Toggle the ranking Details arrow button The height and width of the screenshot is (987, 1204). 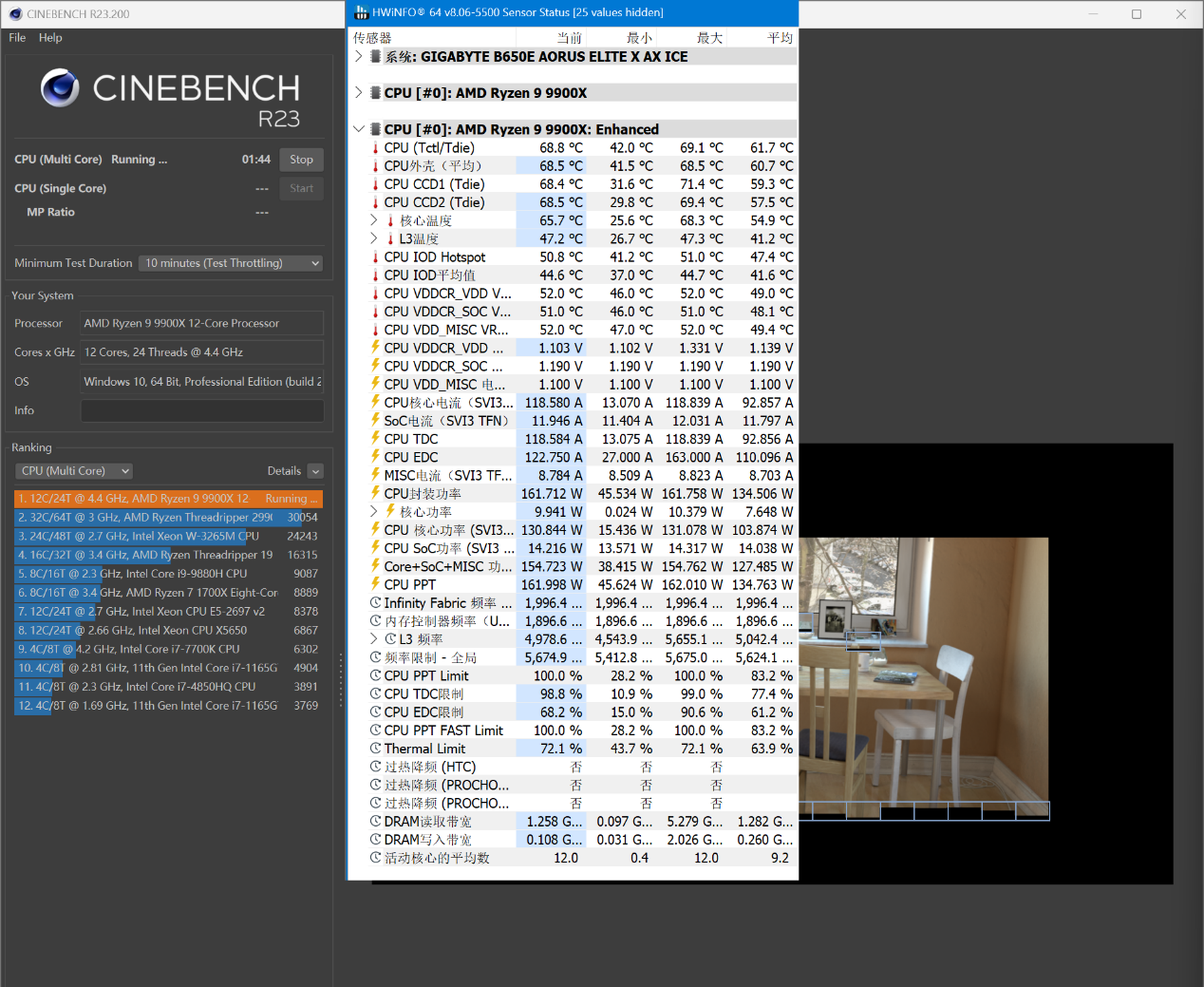click(x=315, y=471)
